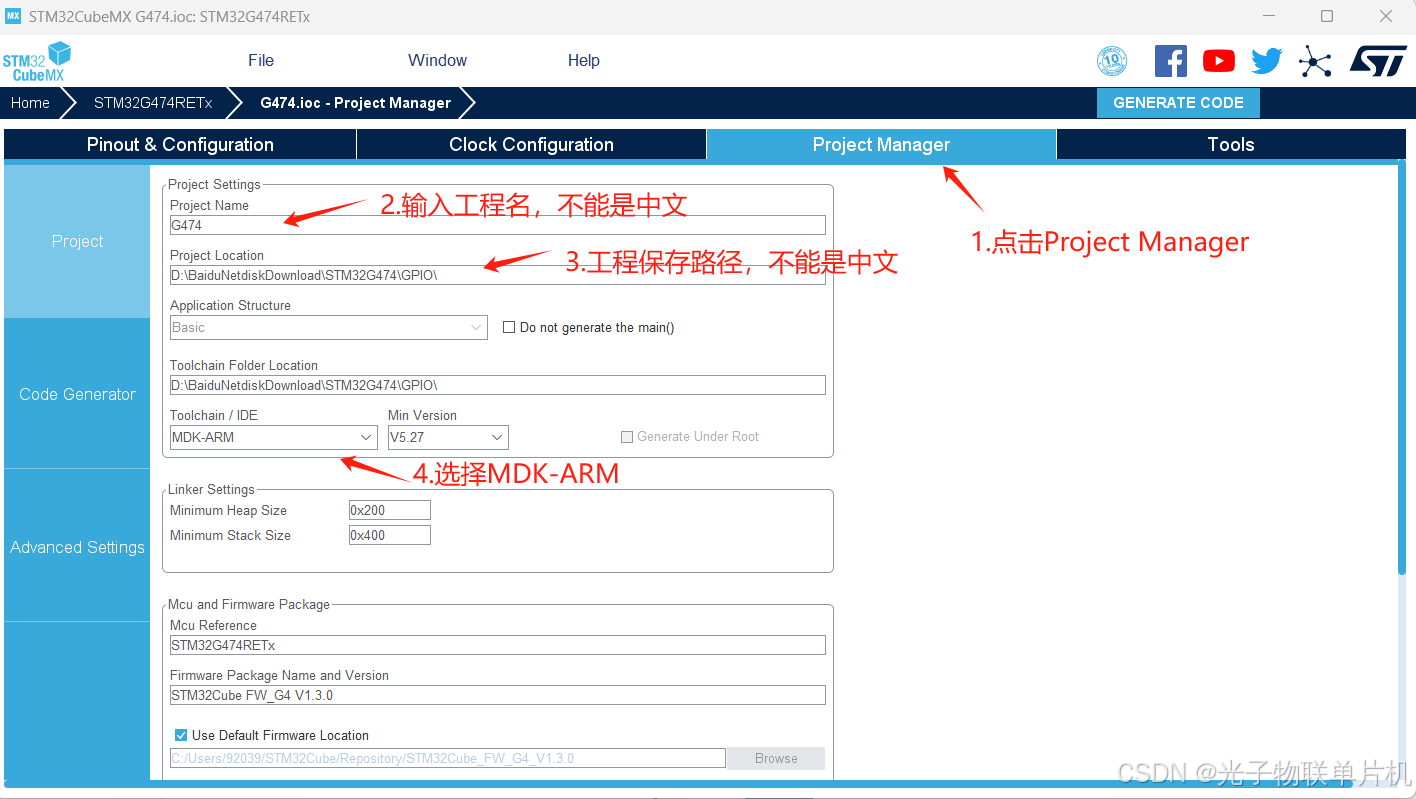The height and width of the screenshot is (799, 1416).
Task: Click G474.ioc - Project Manager breadcrumb
Action: 355,102
